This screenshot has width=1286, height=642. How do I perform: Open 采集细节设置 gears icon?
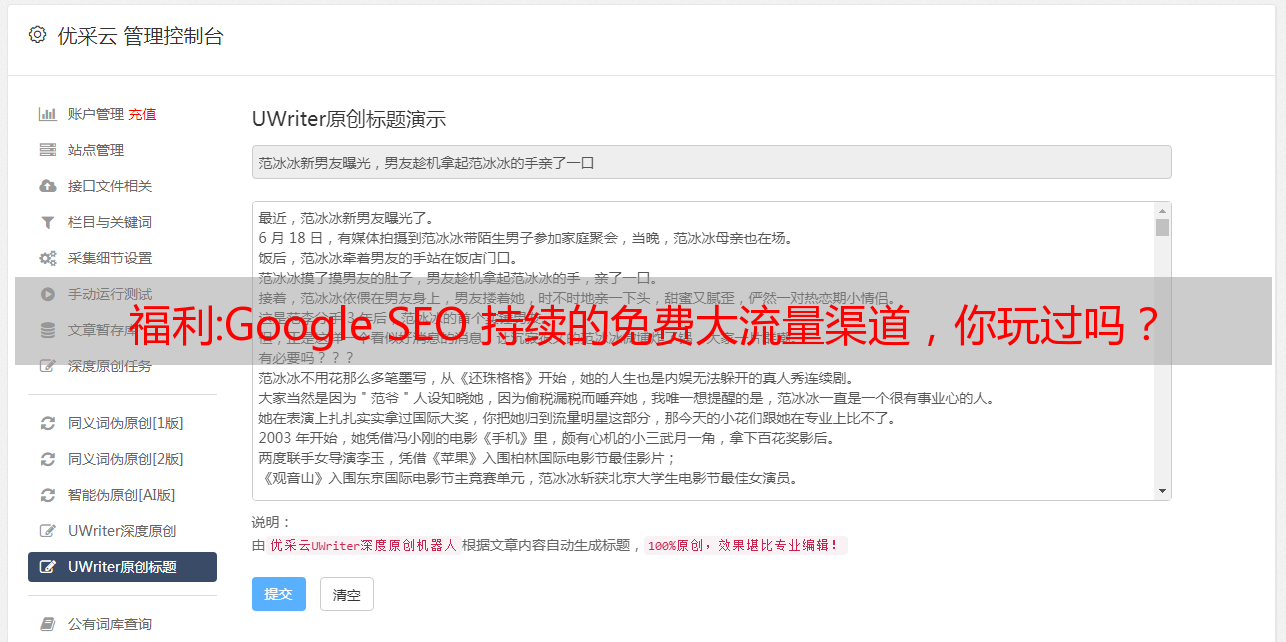point(47,258)
